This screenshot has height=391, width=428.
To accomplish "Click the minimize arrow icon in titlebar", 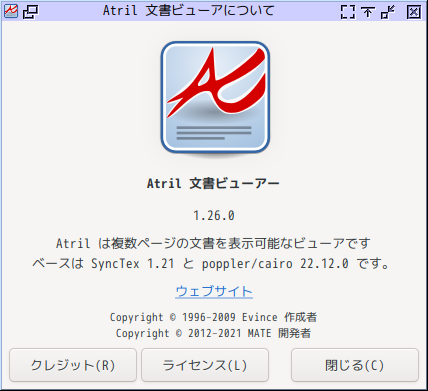I will point(388,12).
